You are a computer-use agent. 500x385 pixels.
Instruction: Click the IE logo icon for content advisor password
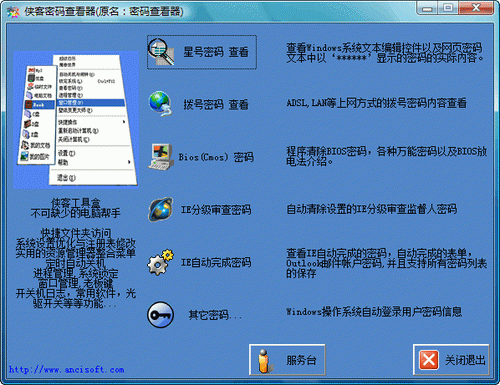[161, 209]
